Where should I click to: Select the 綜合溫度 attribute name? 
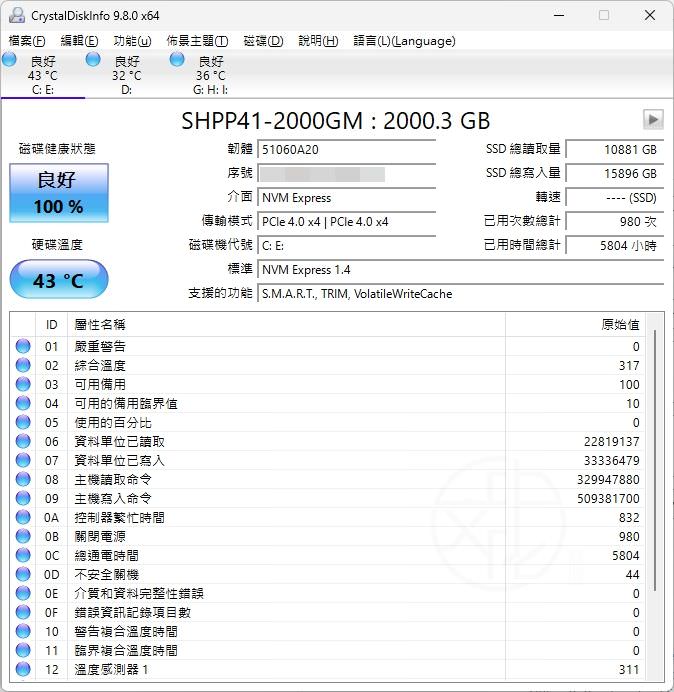[x=100, y=365]
